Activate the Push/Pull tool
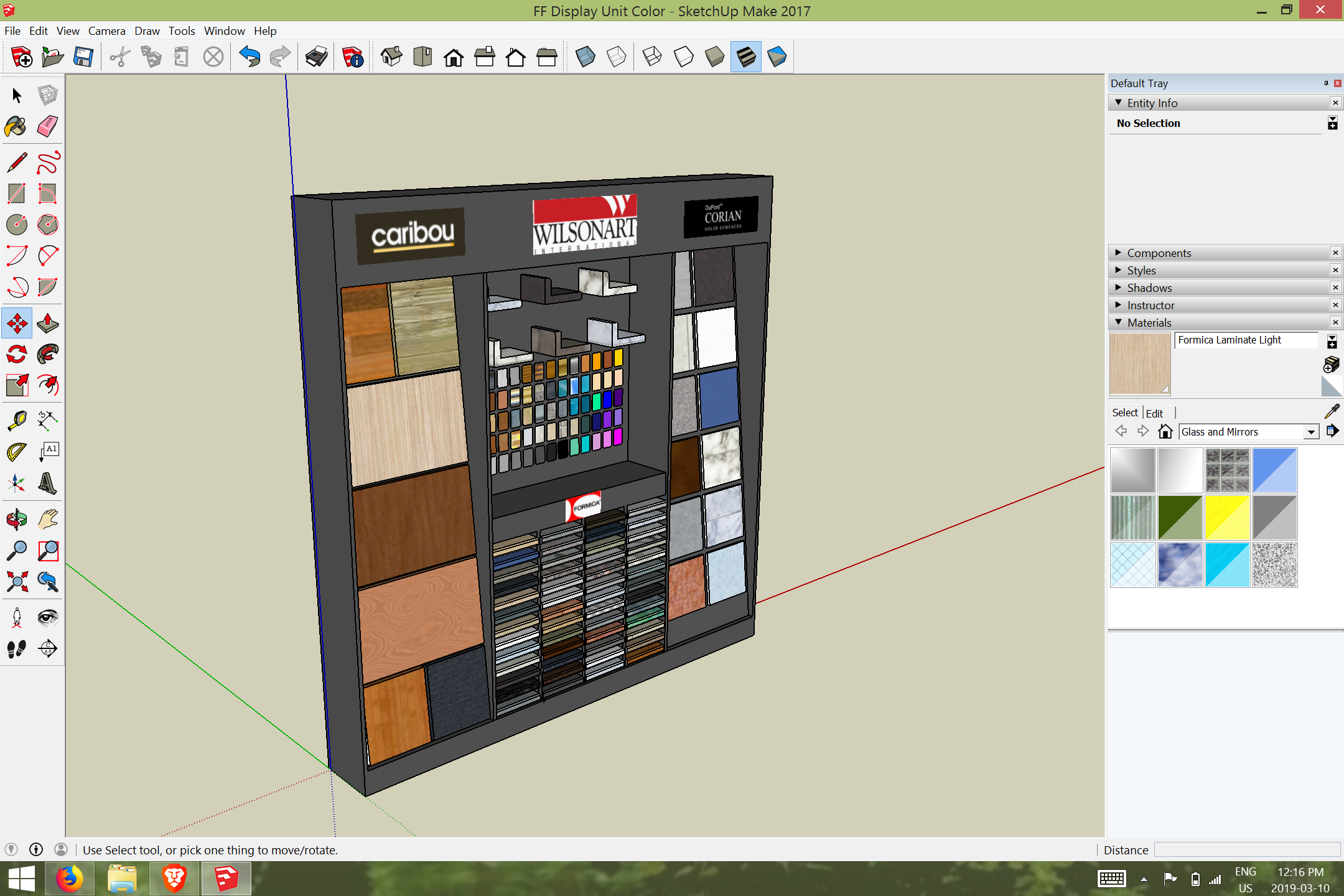 [x=47, y=323]
